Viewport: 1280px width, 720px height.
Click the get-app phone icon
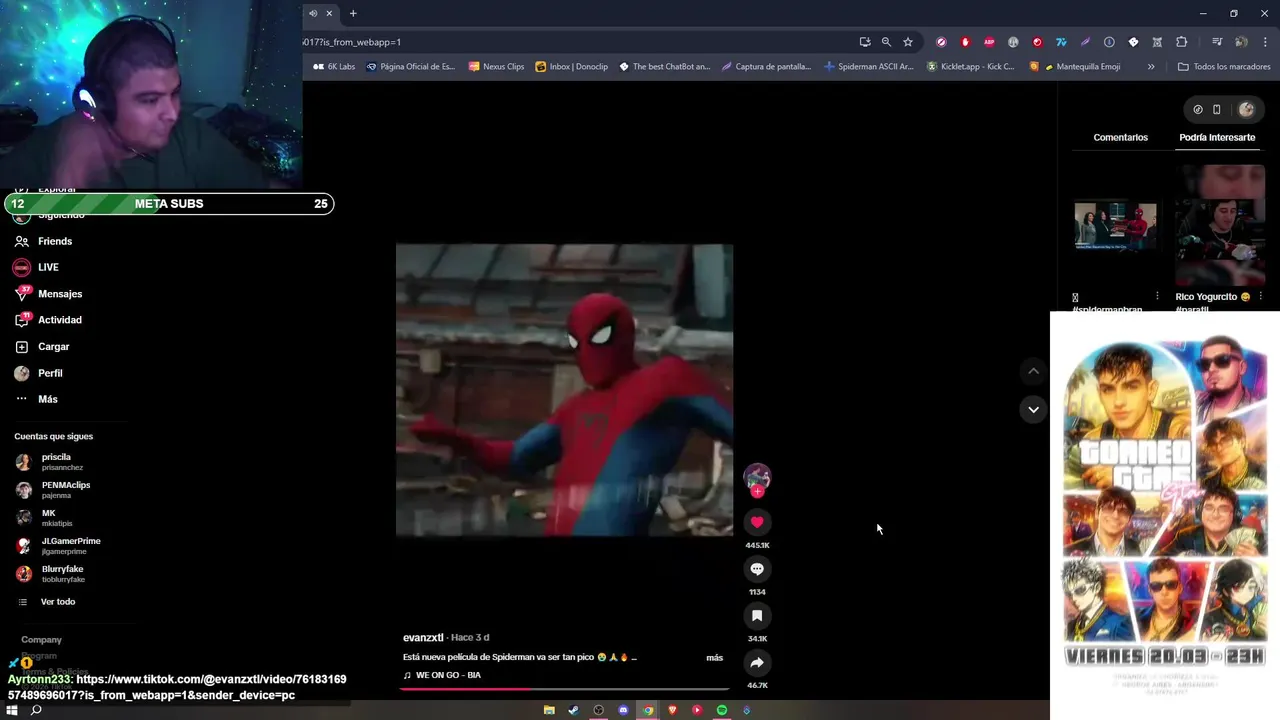coord(1217,109)
